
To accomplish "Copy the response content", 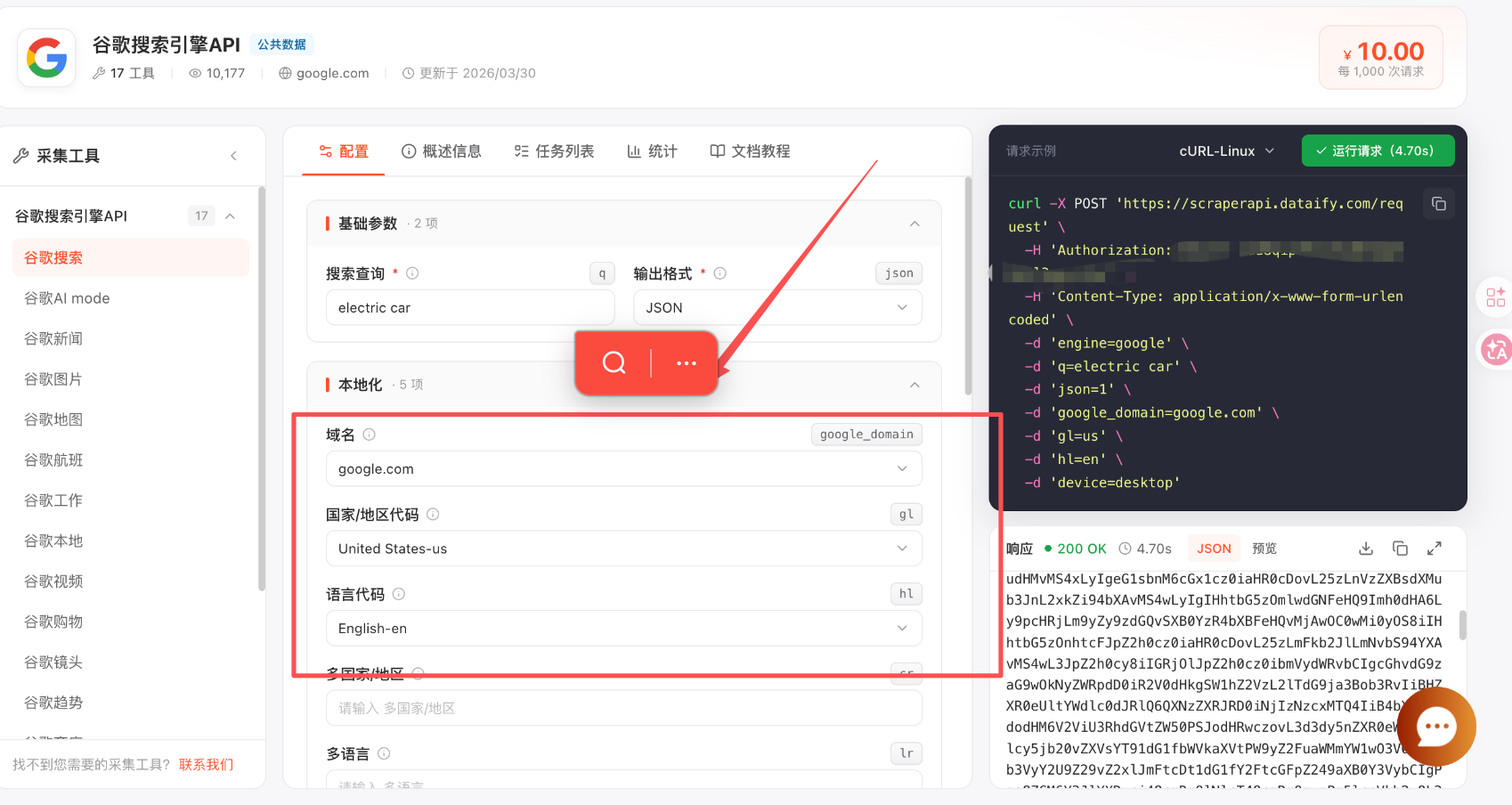I will click(x=1400, y=549).
